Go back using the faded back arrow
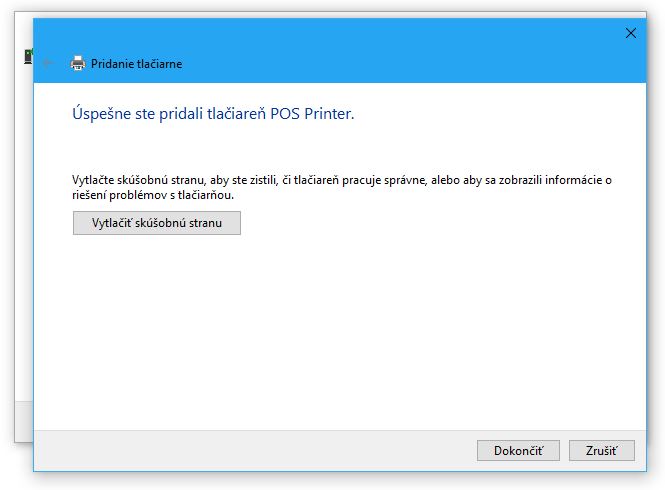The image size is (665, 490). 48,64
